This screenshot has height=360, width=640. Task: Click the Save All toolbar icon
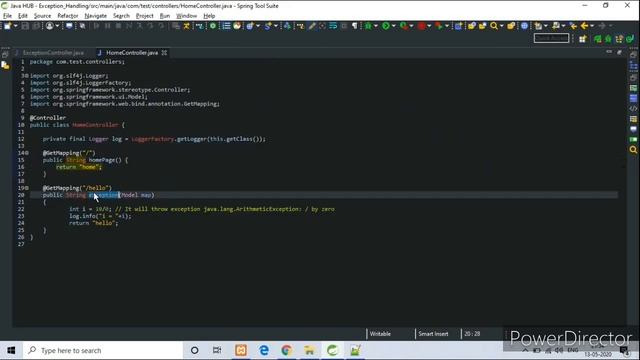pyautogui.click(x=36, y=26)
